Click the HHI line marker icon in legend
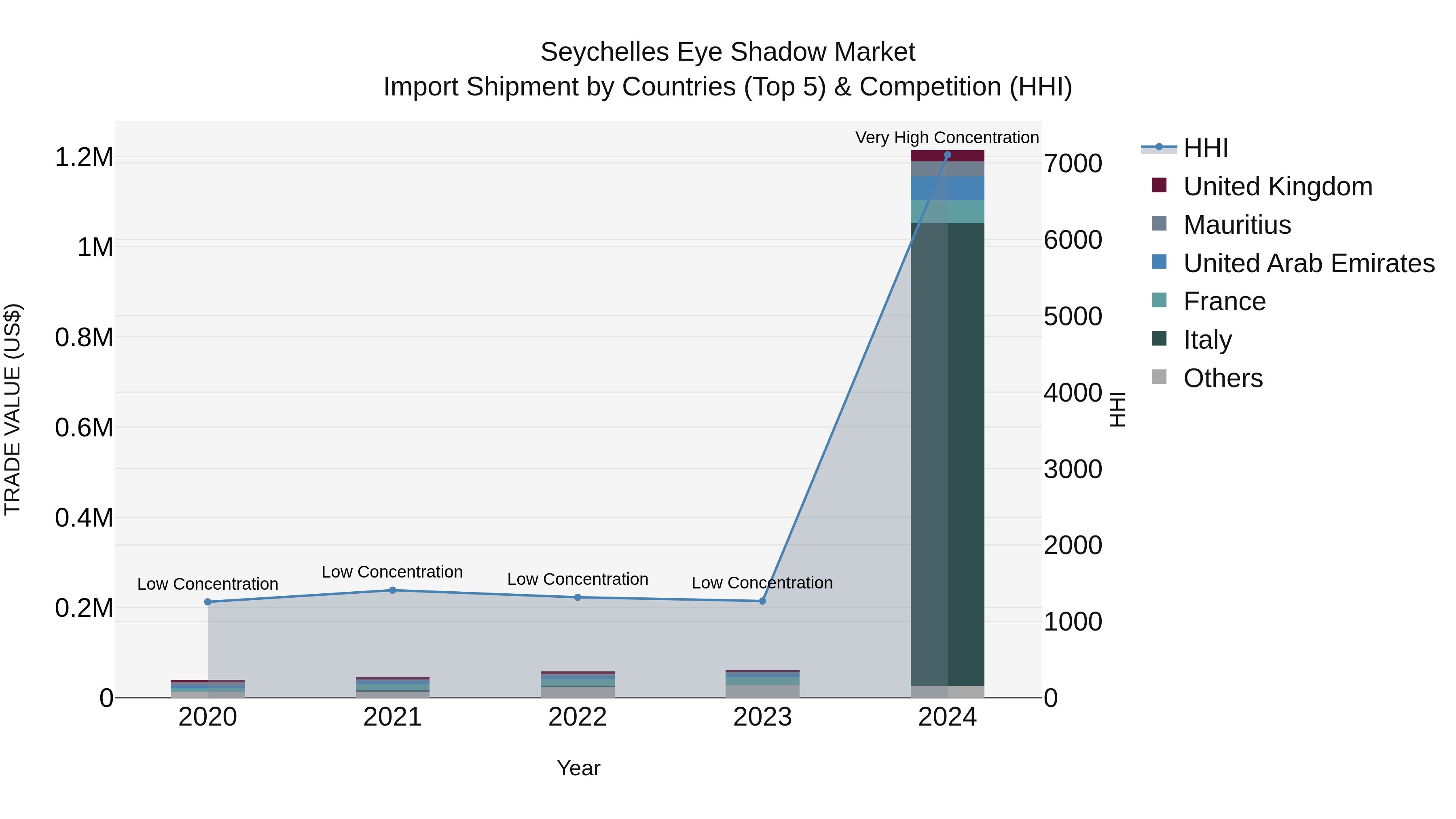Image resolution: width=1456 pixels, height=819 pixels. (1159, 147)
